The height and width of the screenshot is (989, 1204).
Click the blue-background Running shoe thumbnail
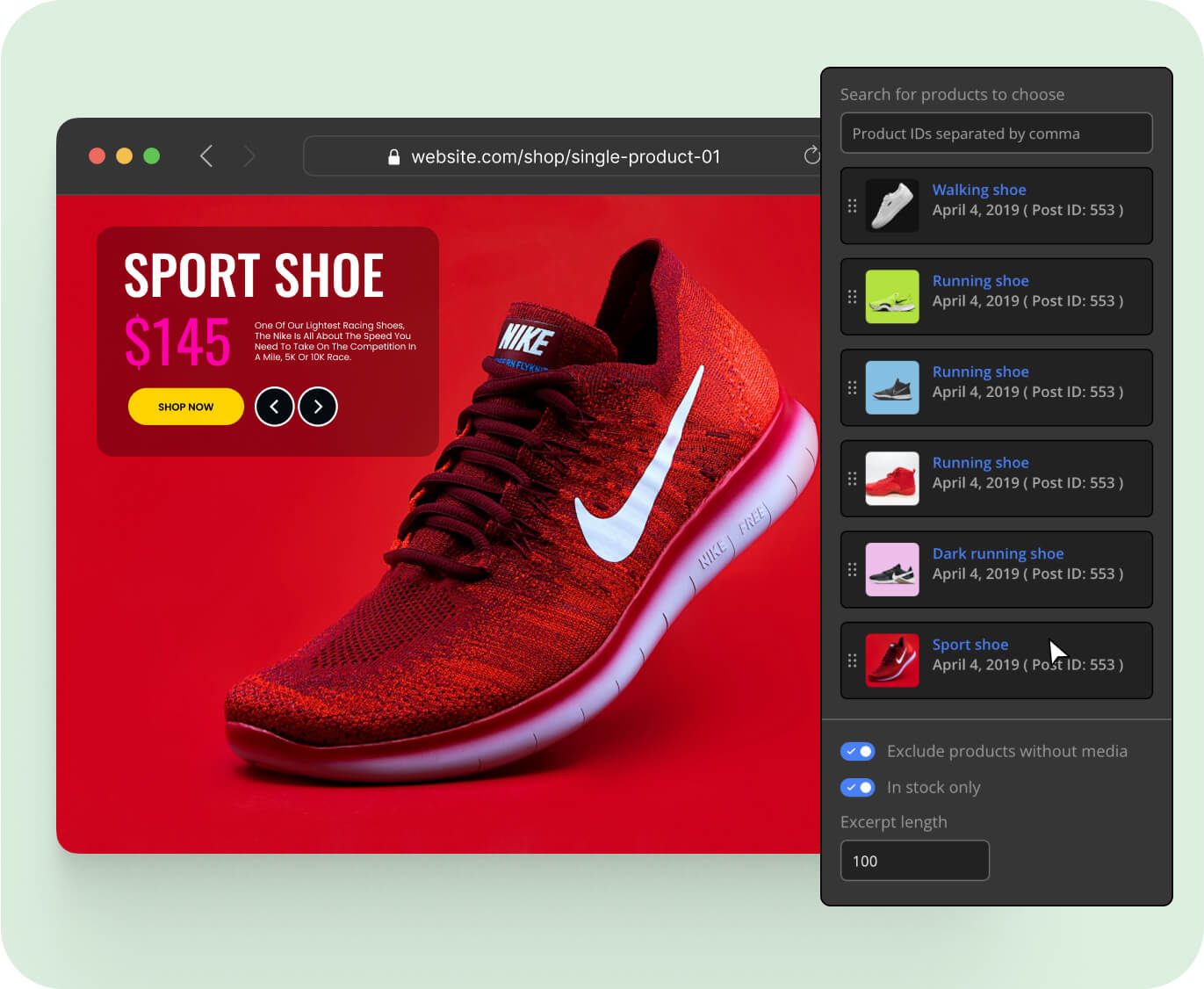click(892, 387)
